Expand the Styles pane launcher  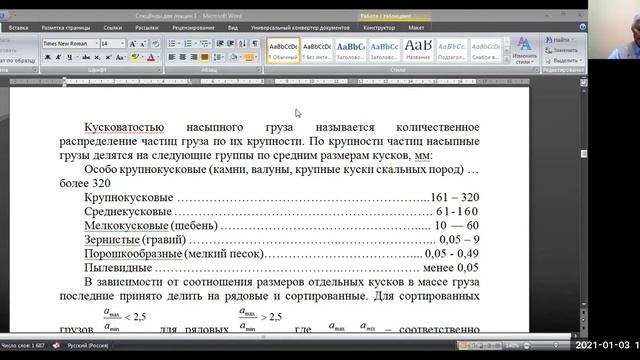pyautogui.click(x=536, y=70)
